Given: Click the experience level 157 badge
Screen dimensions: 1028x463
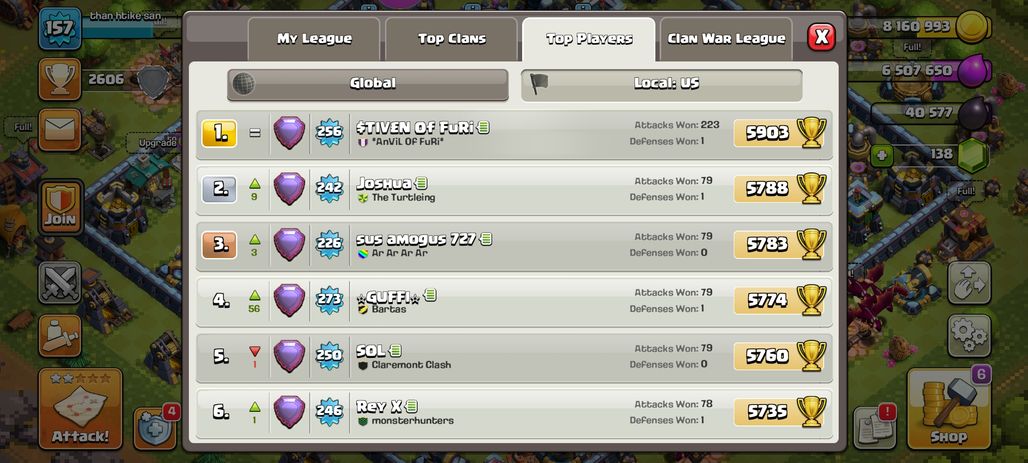Looking at the screenshot, I should click(x=60, y=30).
